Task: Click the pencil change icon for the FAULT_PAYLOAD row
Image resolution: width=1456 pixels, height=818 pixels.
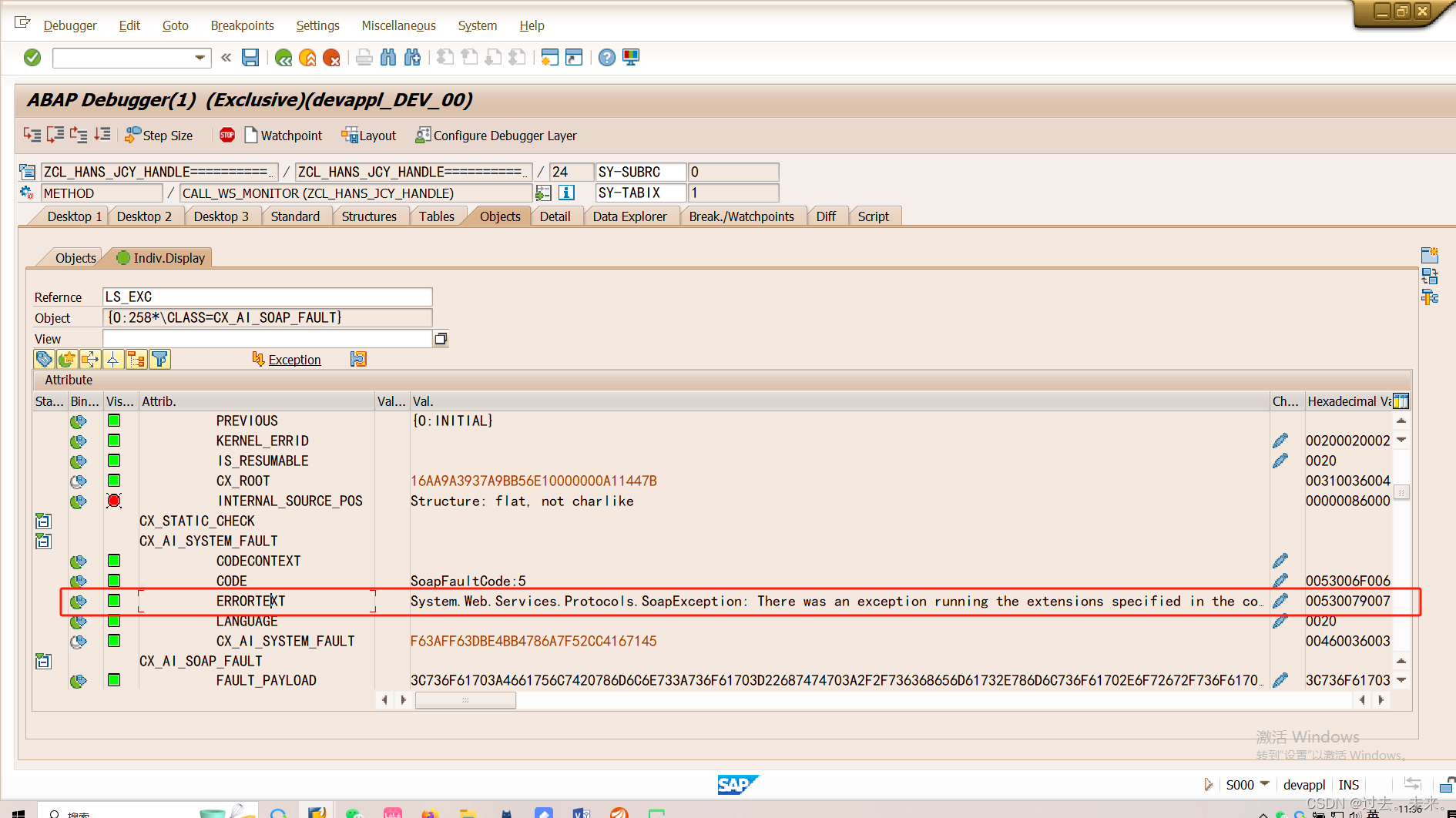Action: click(1280, 680)
